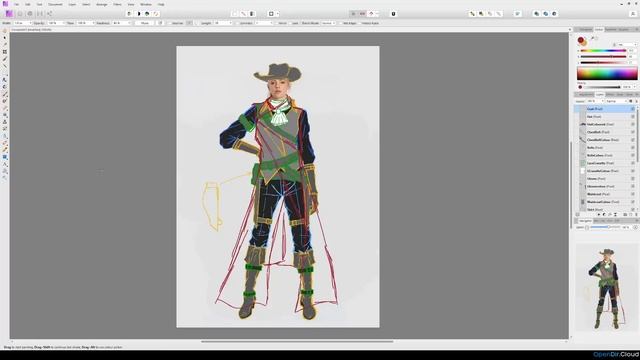Click the Delete Layer trash icon
This screenshot has height=360, width=640.
click(x=636, y=214)
